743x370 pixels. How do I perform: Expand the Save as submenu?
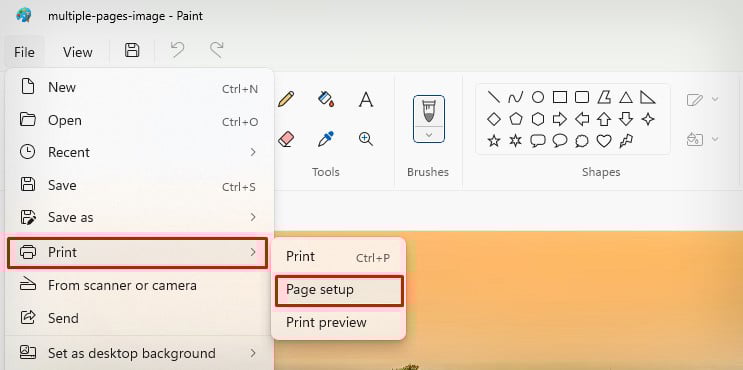[139, 217]
